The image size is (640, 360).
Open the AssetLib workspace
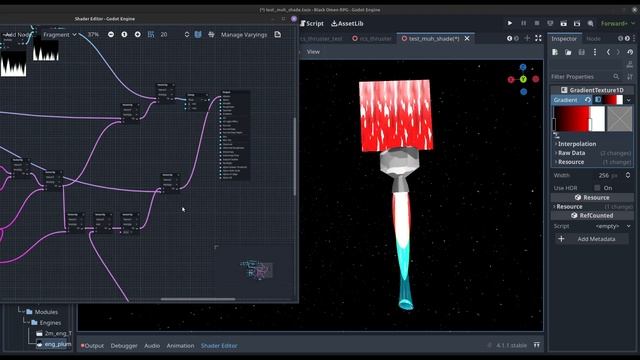(347, 24)
